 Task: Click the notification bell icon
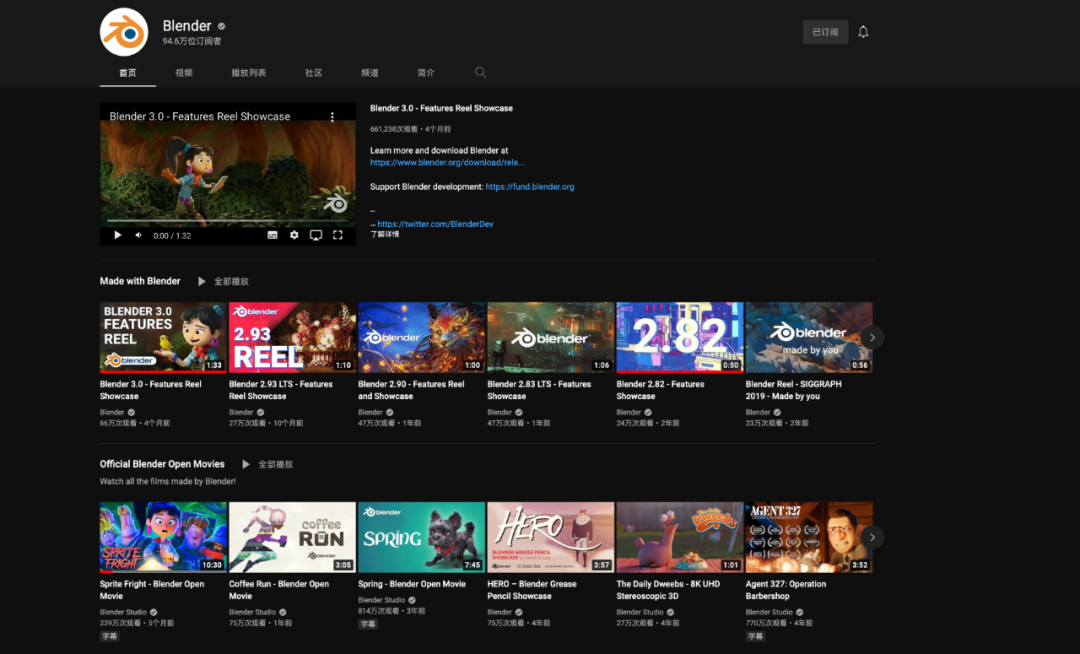click(x=863, y=32)
